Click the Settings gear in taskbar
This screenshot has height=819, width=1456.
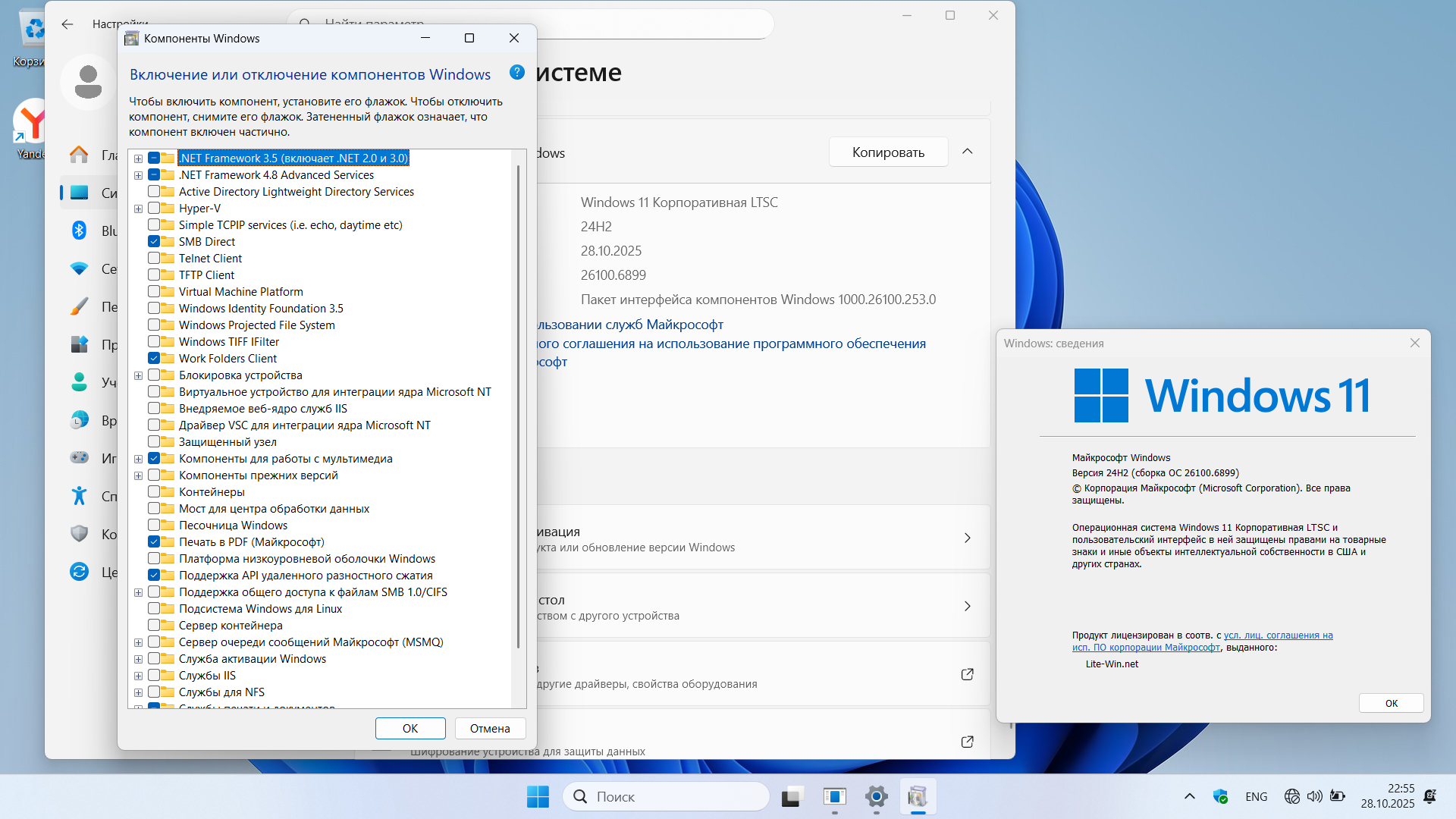coord(876,796)
